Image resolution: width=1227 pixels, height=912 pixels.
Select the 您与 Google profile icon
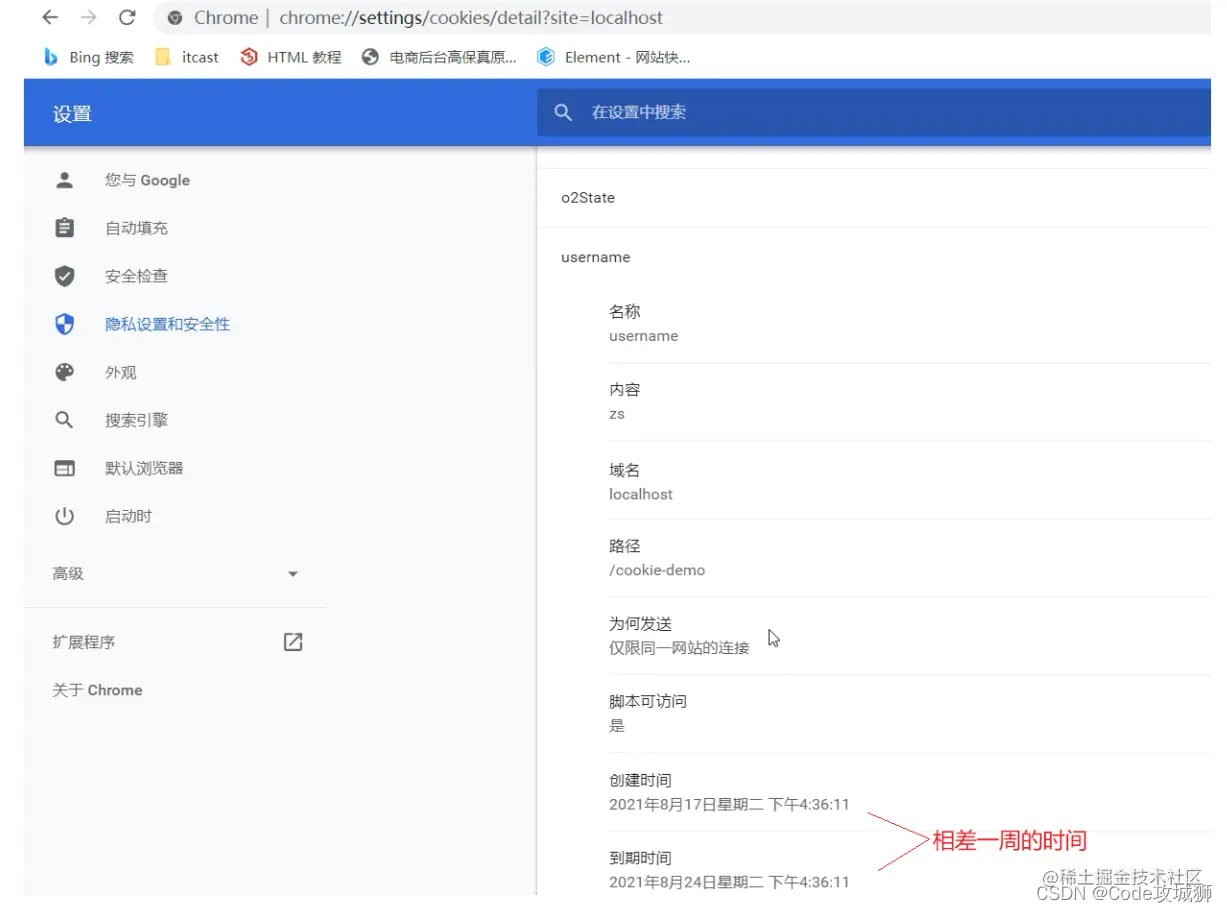click(x=64, y=180)
